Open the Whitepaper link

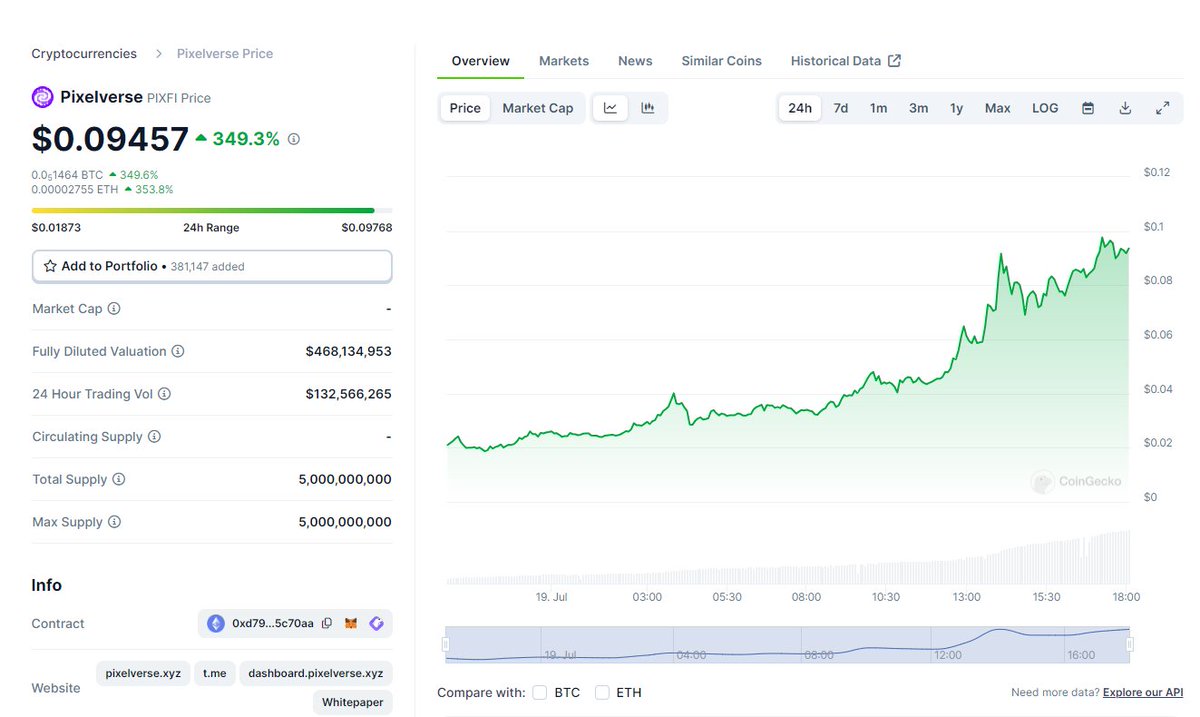[x=353, y=703]
